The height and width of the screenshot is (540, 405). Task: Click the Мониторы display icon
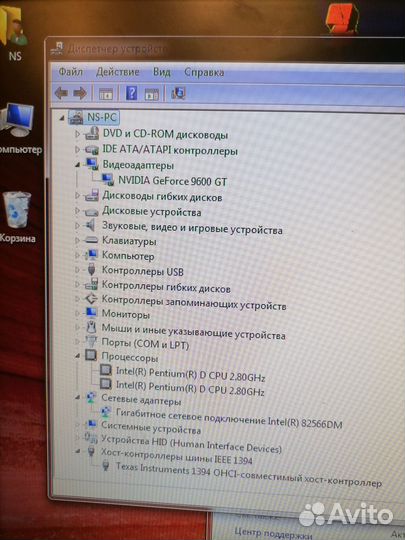tap(91, 313)
